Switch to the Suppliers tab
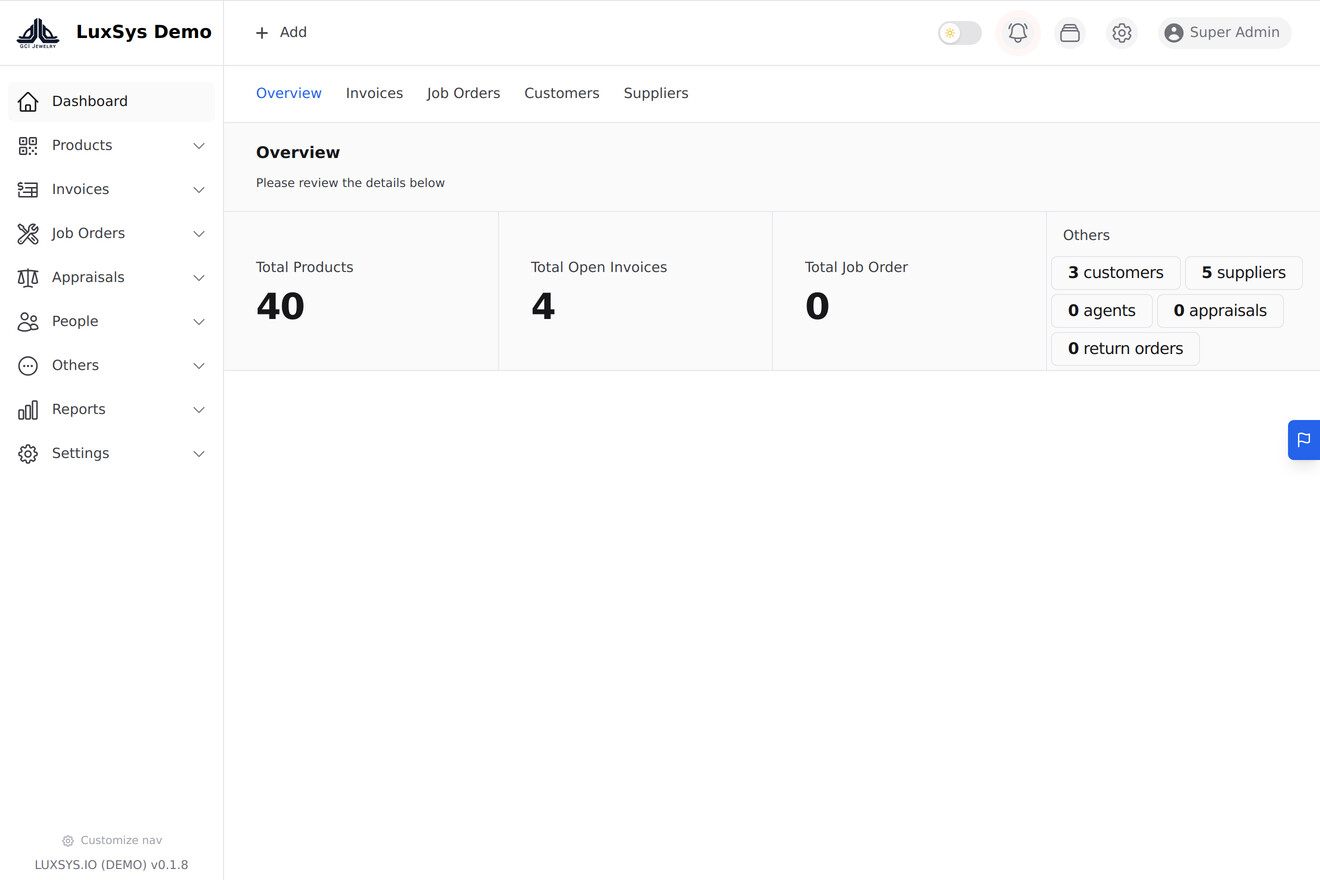The width and height of the screenshot is (1320, 880). point(656,93)
